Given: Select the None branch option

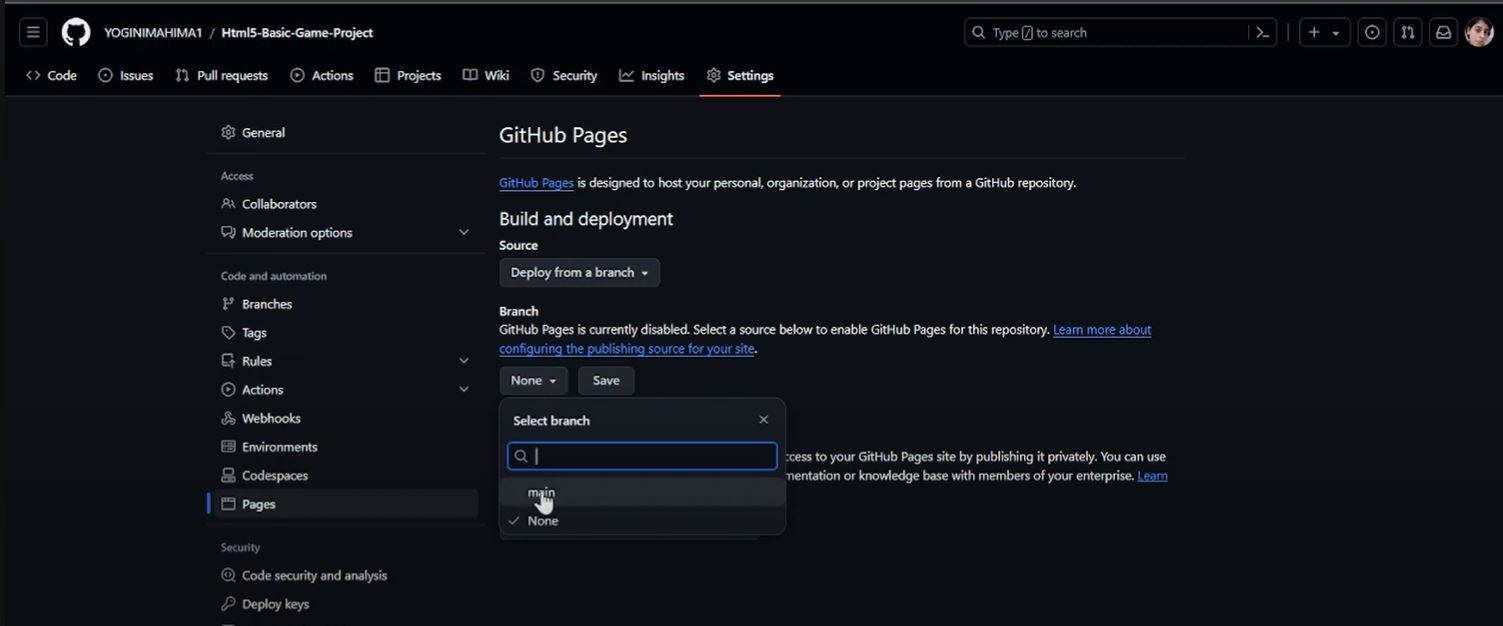Looking at the screenshot, I should (543, 521).
